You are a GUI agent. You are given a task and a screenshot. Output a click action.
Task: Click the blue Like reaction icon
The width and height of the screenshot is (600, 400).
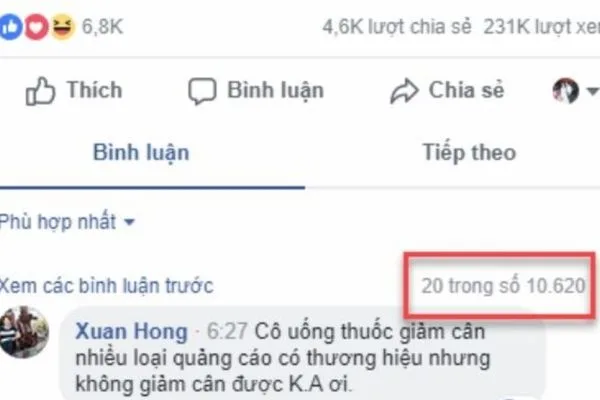point(10,26)
